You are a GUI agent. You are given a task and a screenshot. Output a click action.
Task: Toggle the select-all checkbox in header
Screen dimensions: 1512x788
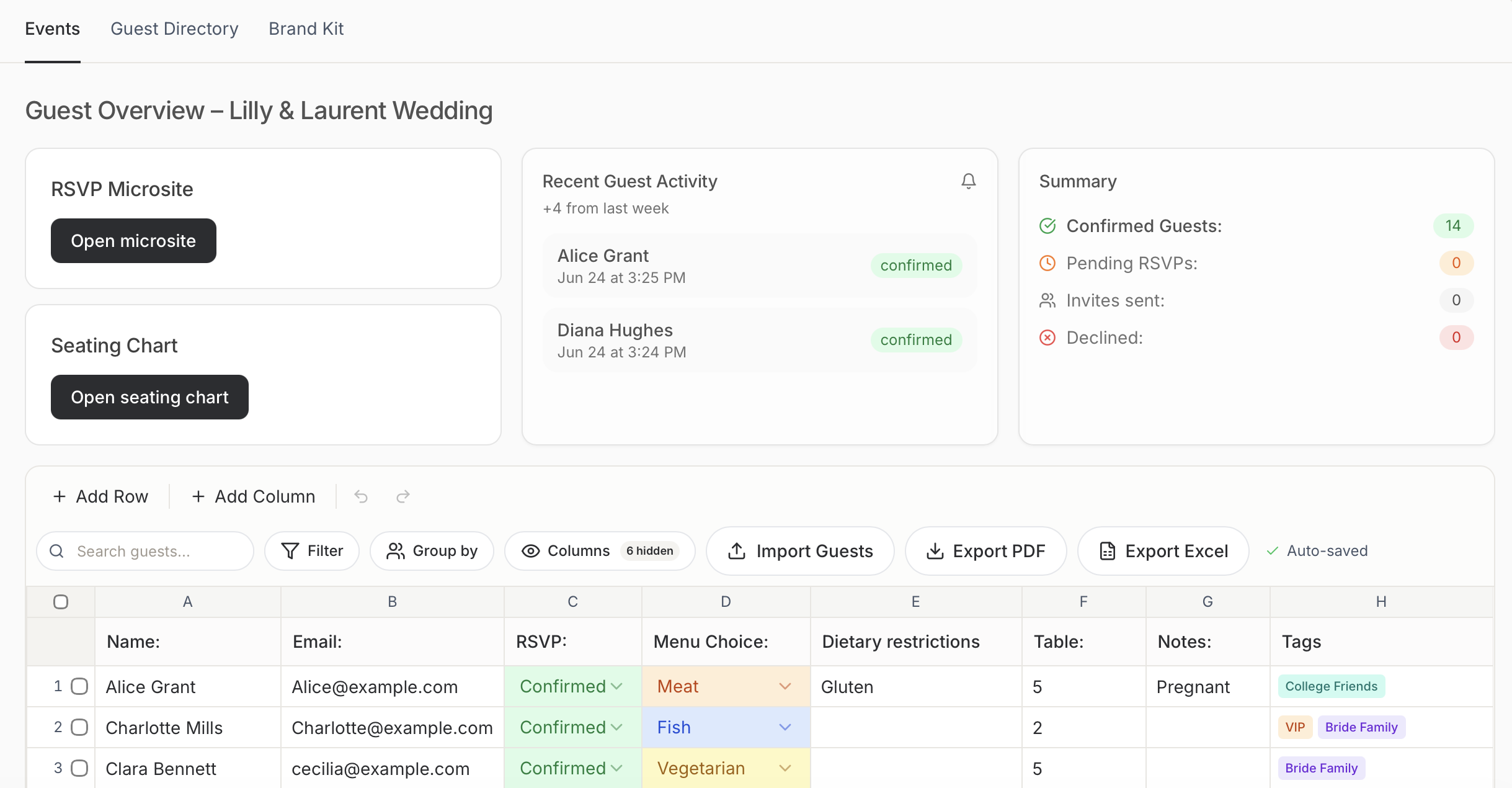[x=61, y=602]
